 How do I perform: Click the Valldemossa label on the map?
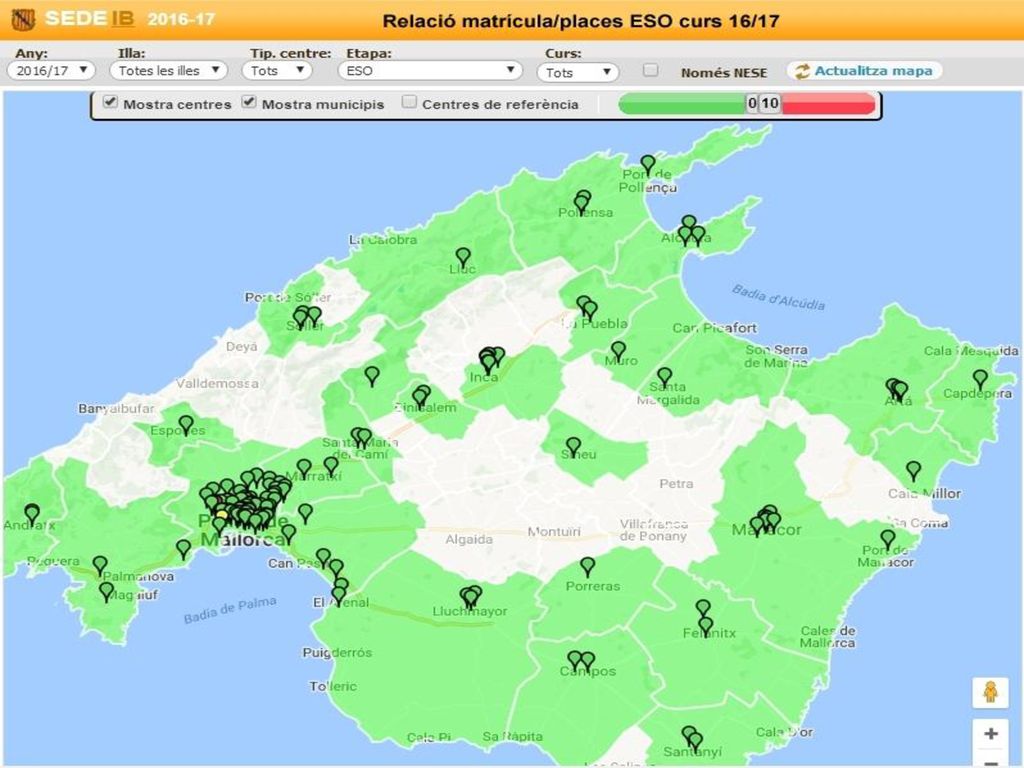[217, 383]
